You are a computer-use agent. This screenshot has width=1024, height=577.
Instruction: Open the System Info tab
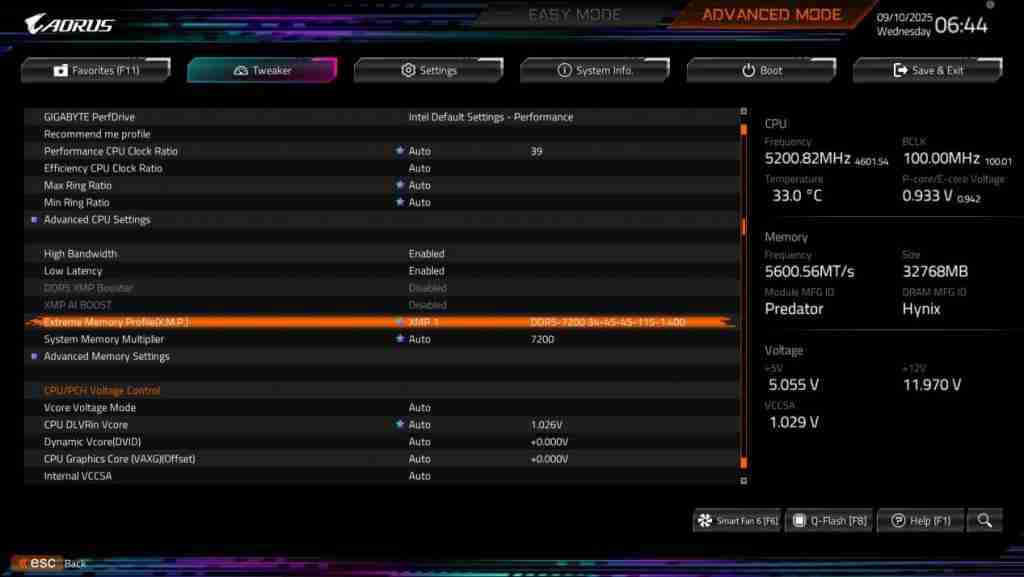595,69
